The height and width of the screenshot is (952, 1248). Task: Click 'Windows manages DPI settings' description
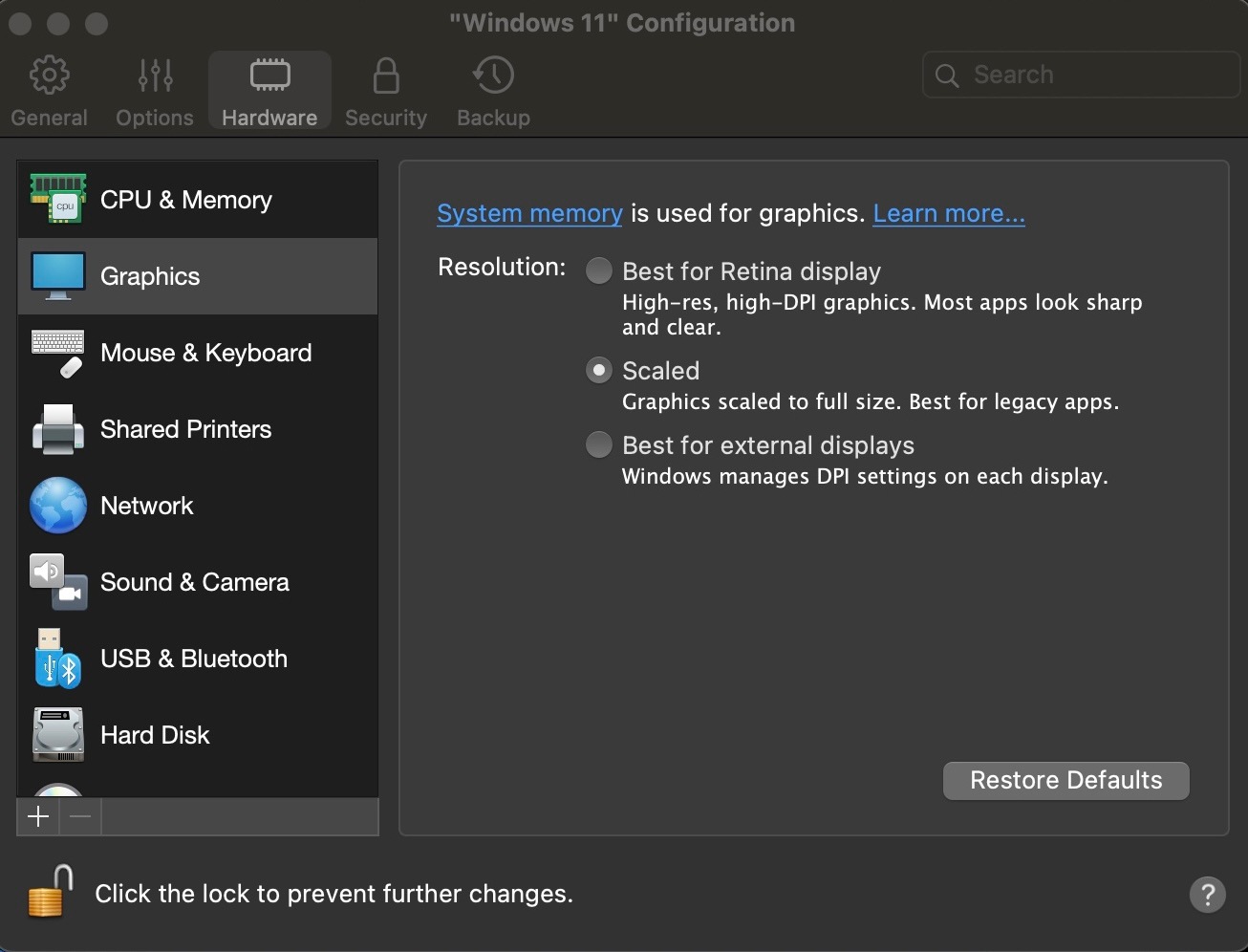point(865,476)
